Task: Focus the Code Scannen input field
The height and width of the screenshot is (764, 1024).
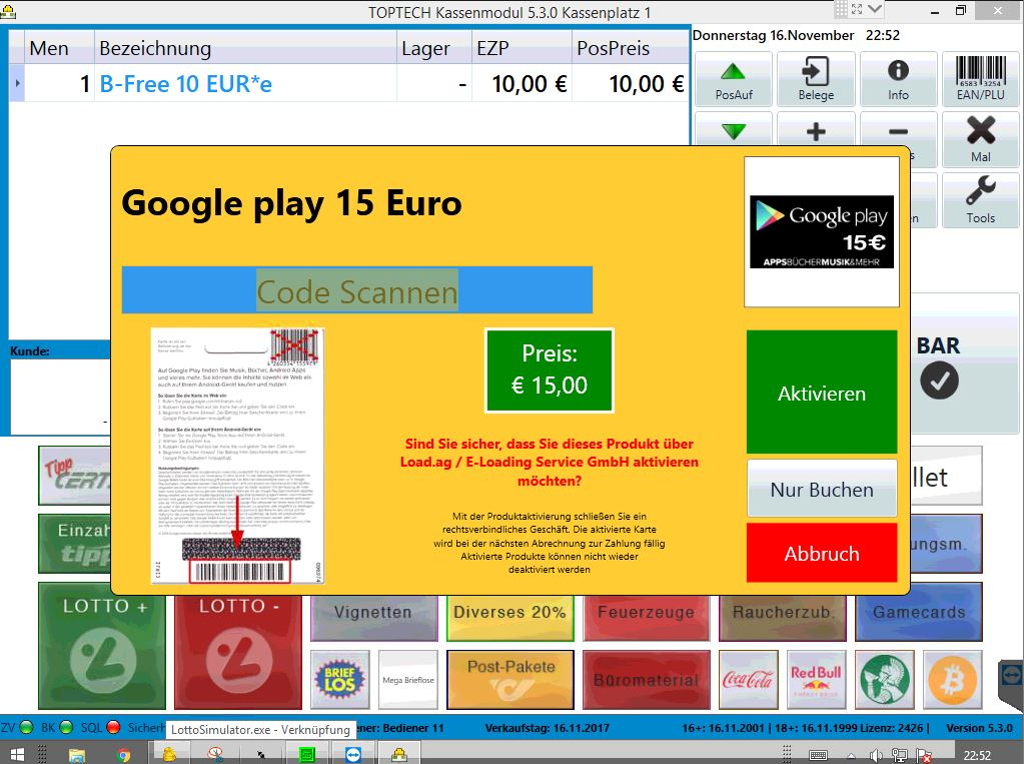Action: tap(357, 291)
